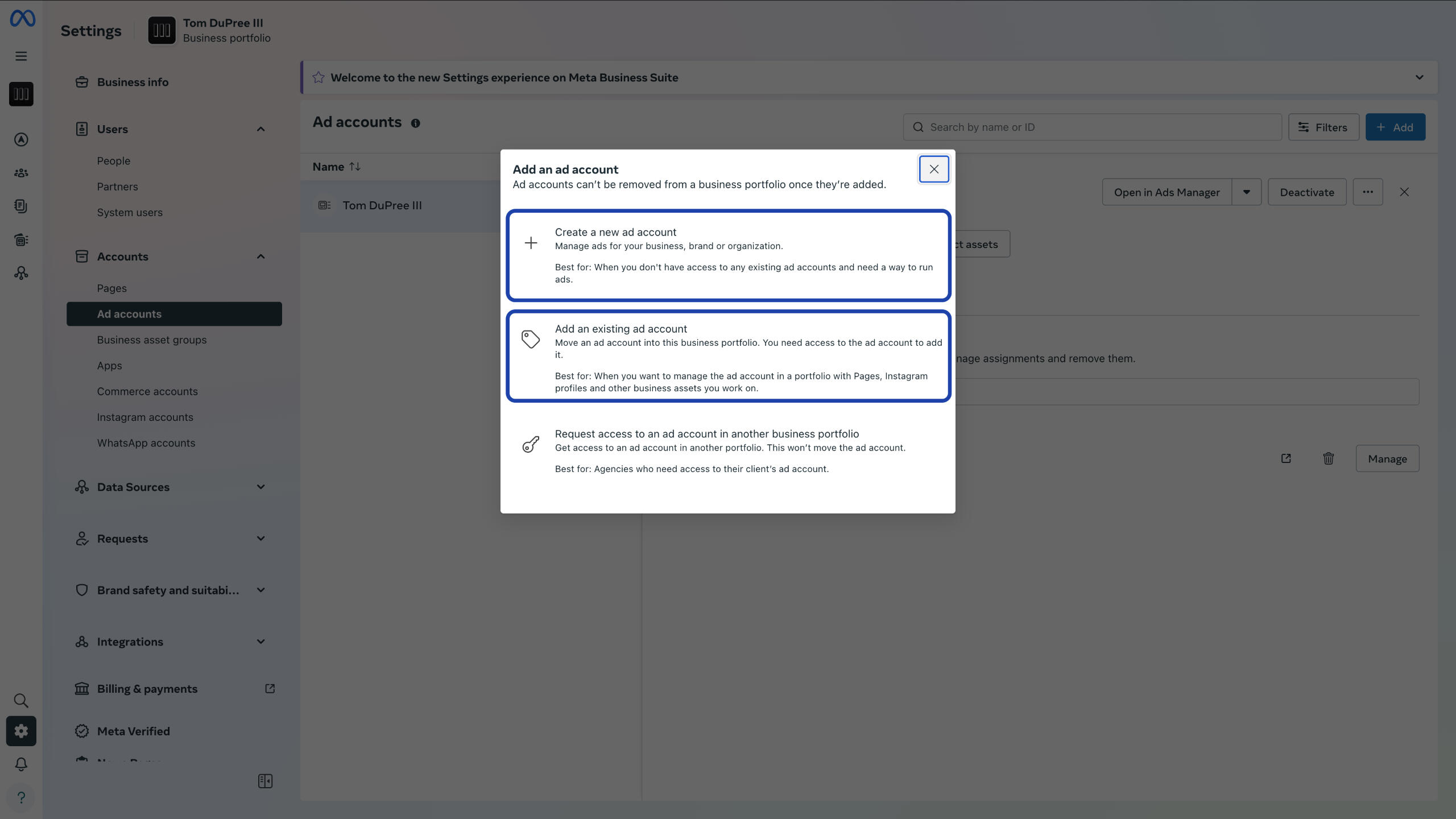Click the trash delete icon
This screenshot has height=819, width=1456.
point(1328,458)
